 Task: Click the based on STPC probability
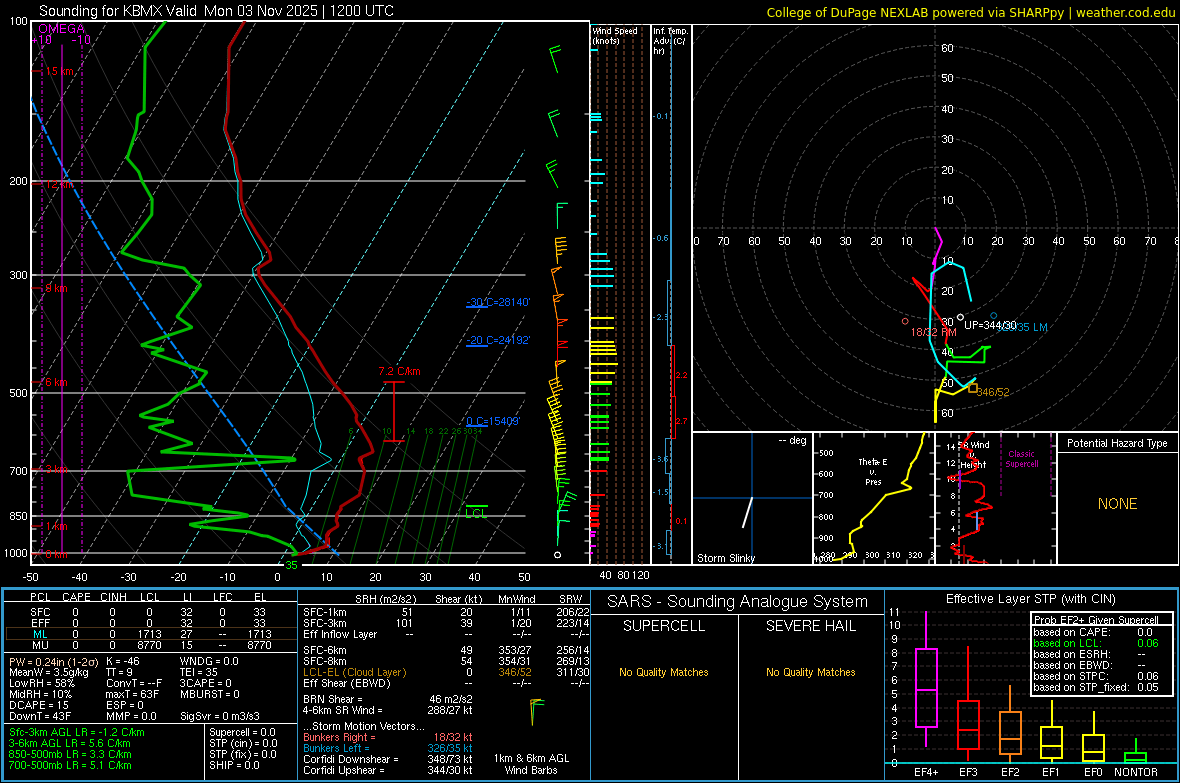[x=1096, y=676]
